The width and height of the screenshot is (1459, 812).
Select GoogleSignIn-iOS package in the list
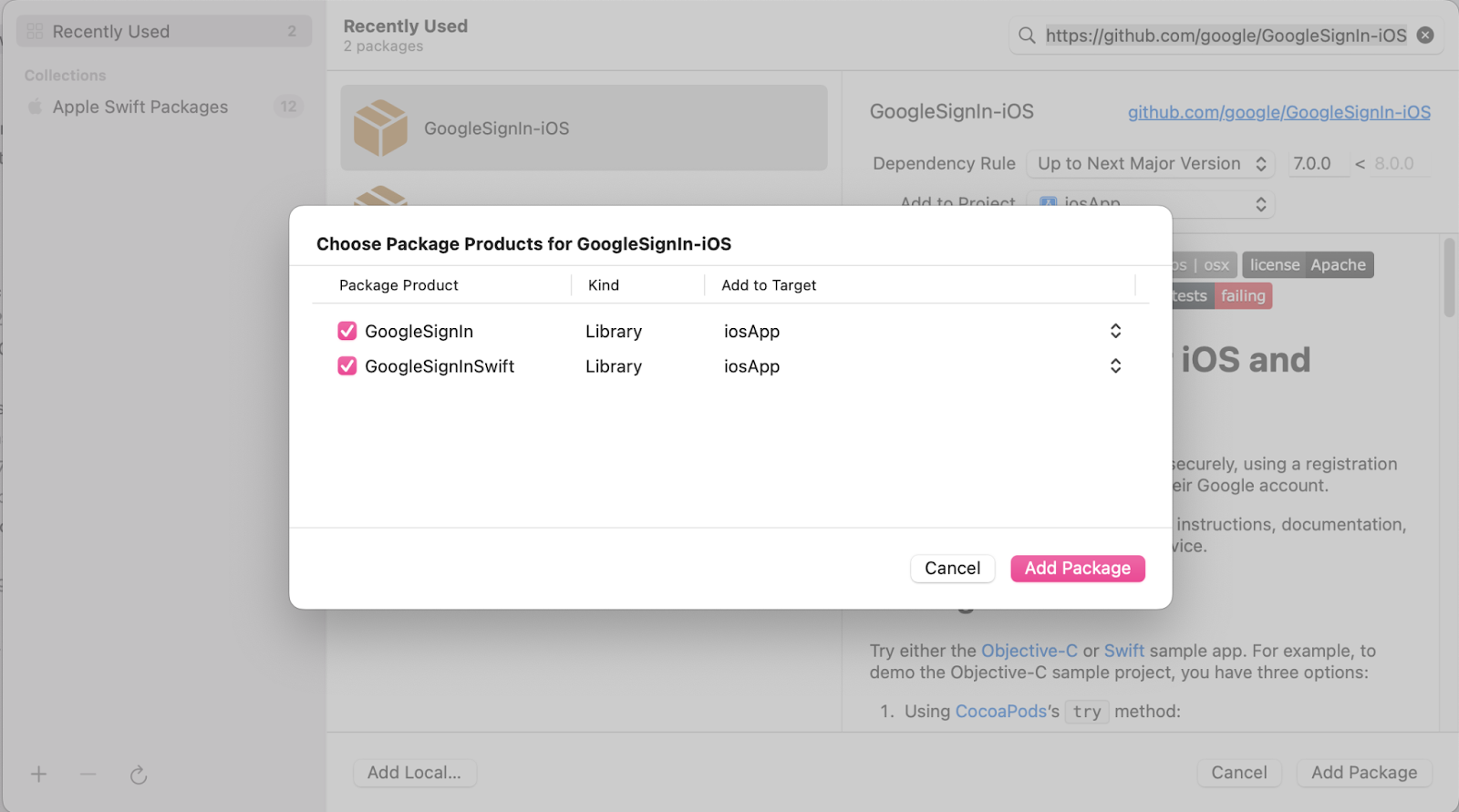pyautogui.click(x=584, y=128)
